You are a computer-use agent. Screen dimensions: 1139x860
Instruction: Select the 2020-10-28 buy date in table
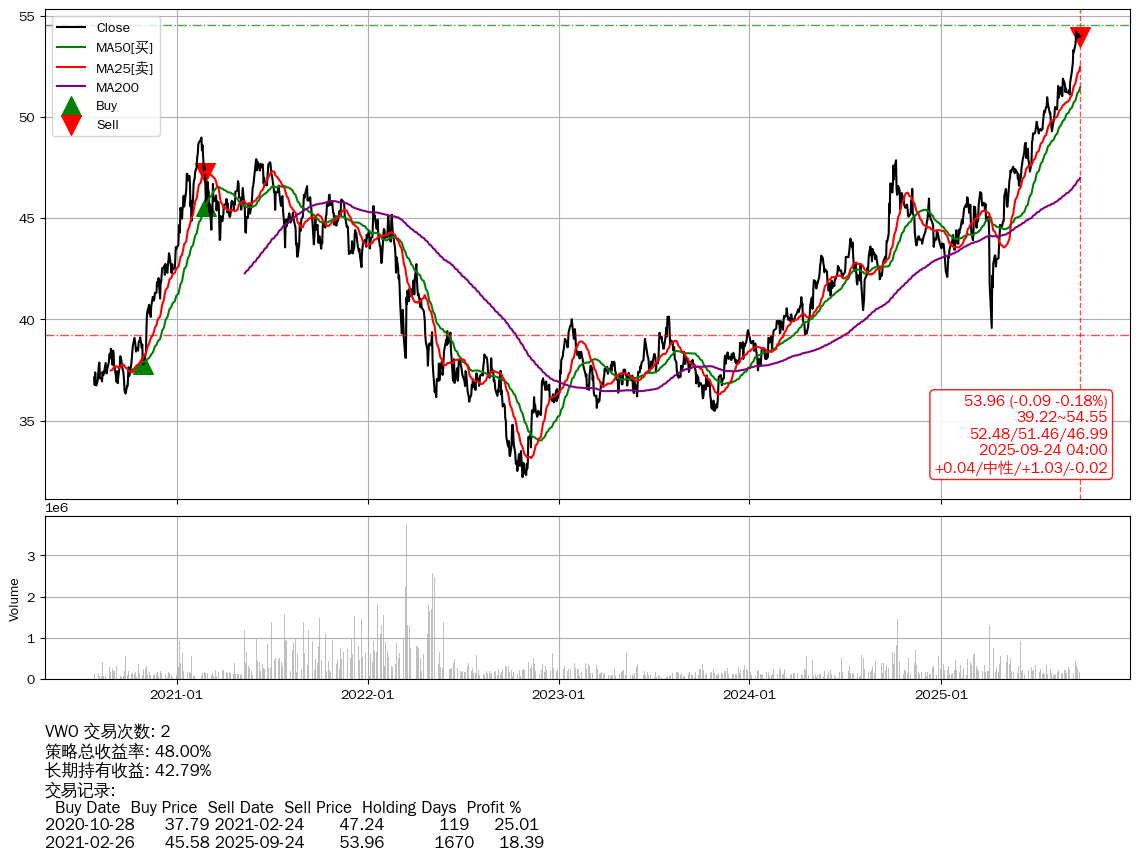click(87, 825)
